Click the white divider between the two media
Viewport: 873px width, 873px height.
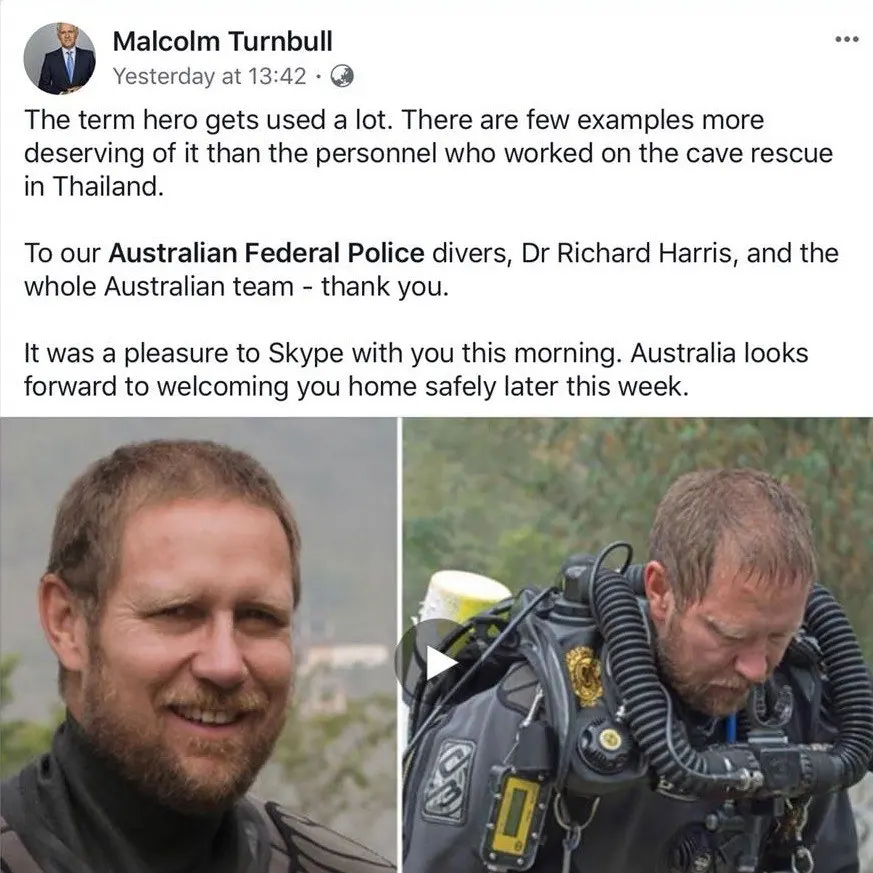coord(400,645)
